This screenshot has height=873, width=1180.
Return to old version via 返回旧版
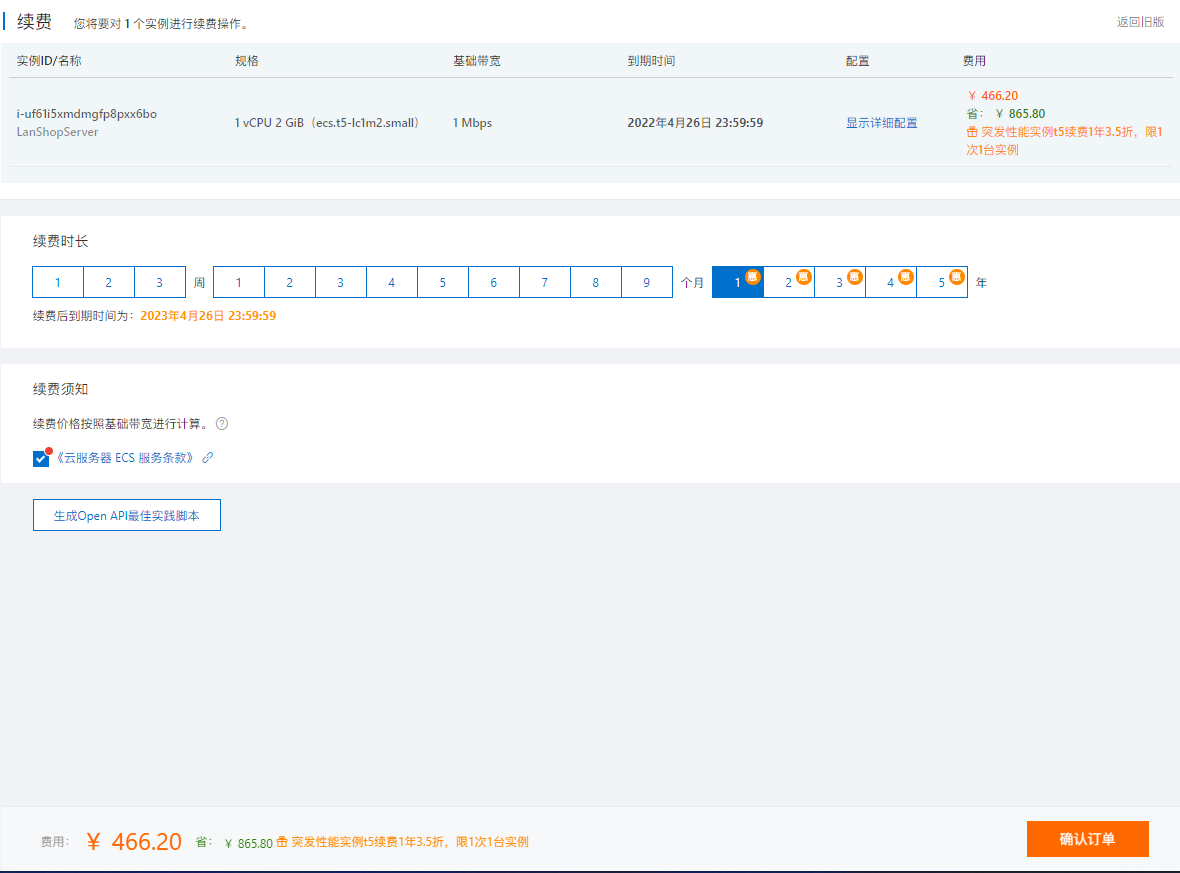tap(1140, 22)
